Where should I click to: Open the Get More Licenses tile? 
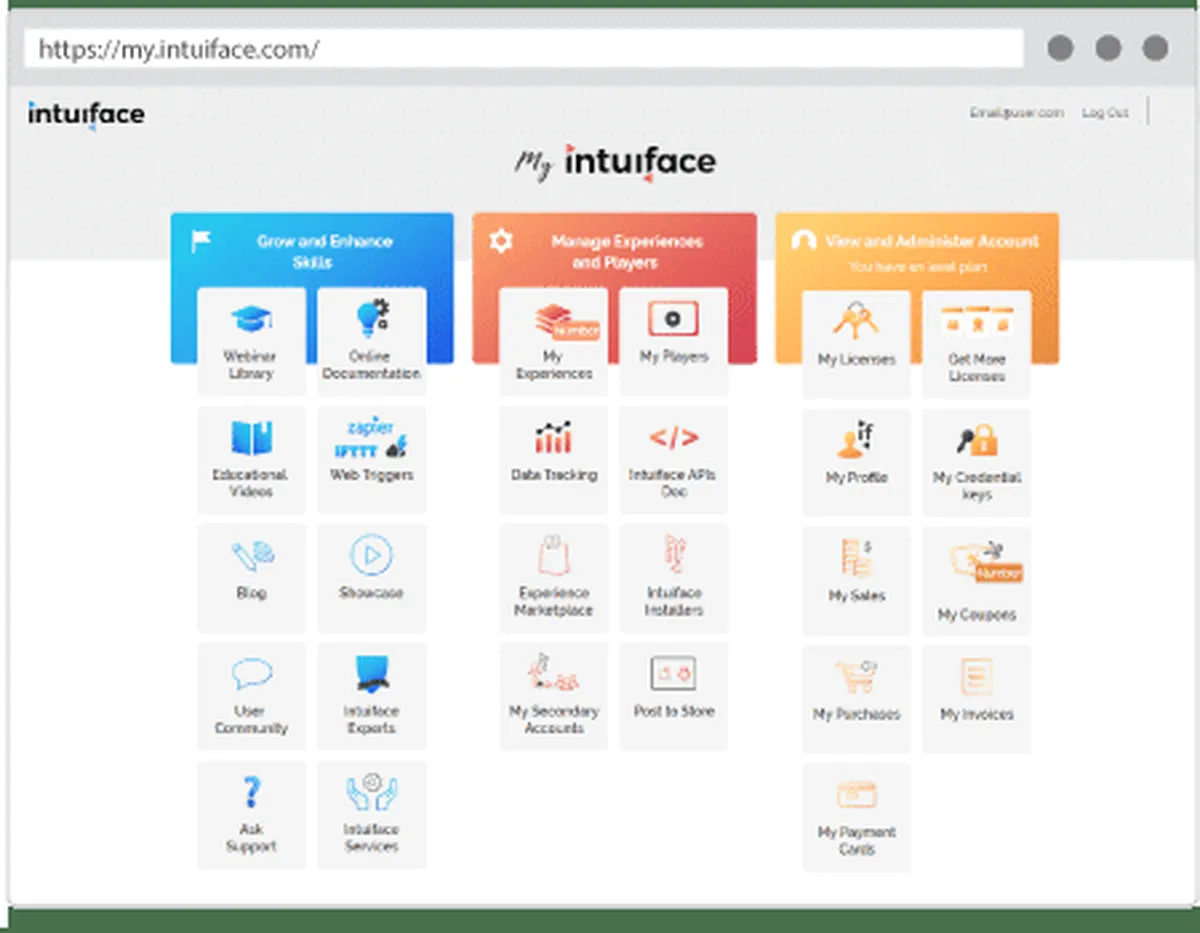coord(976,345)
